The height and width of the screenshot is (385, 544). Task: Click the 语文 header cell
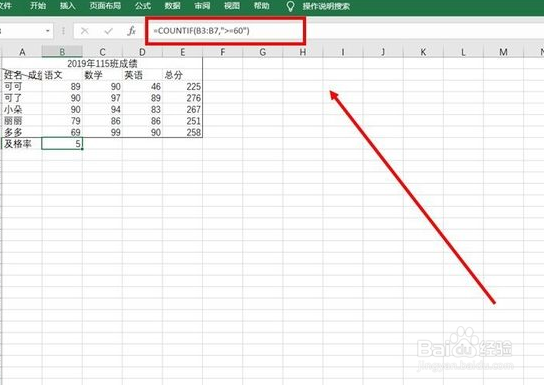[x=62, y=75]
